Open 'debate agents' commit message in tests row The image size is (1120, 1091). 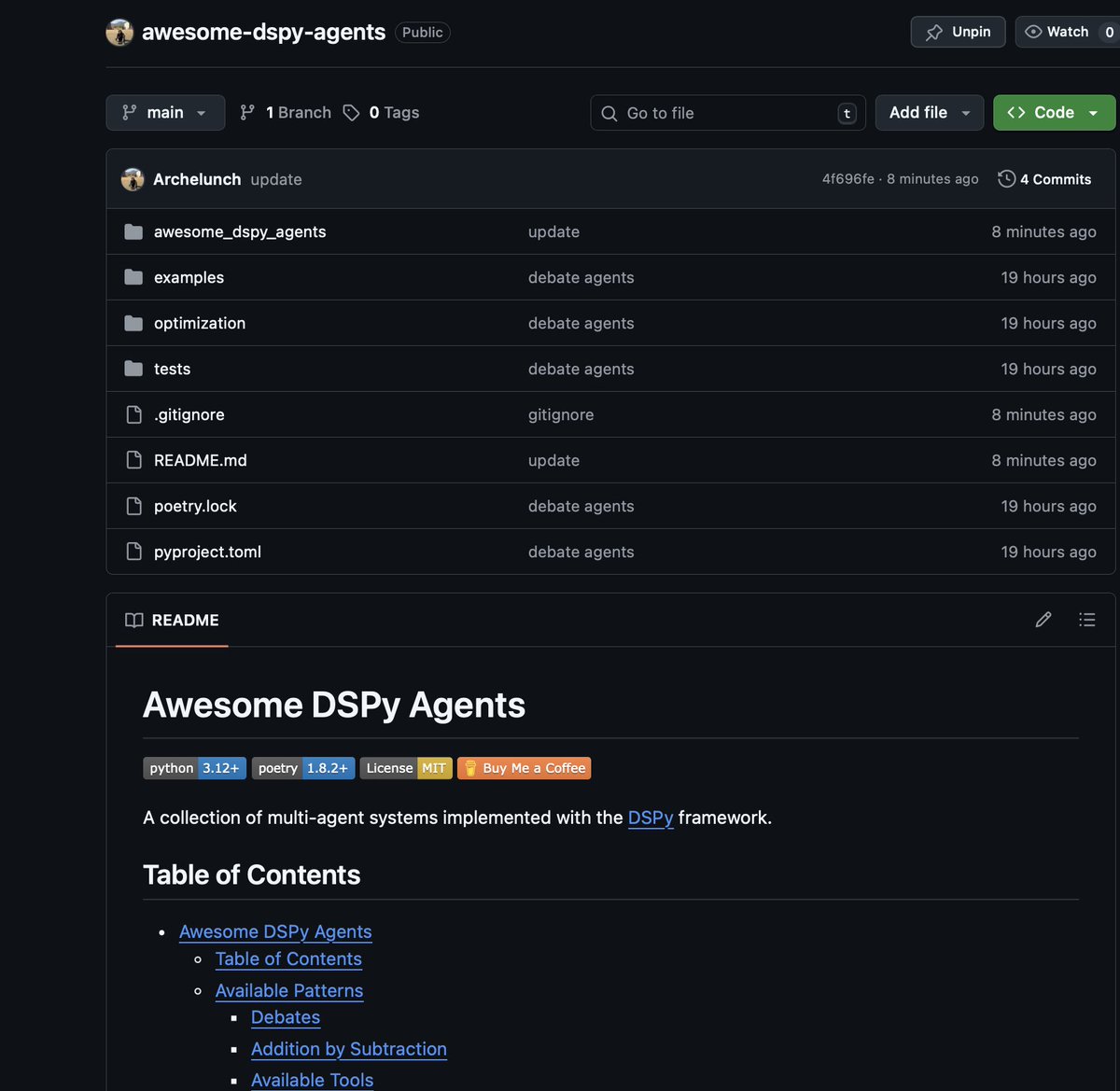[581, 369]
